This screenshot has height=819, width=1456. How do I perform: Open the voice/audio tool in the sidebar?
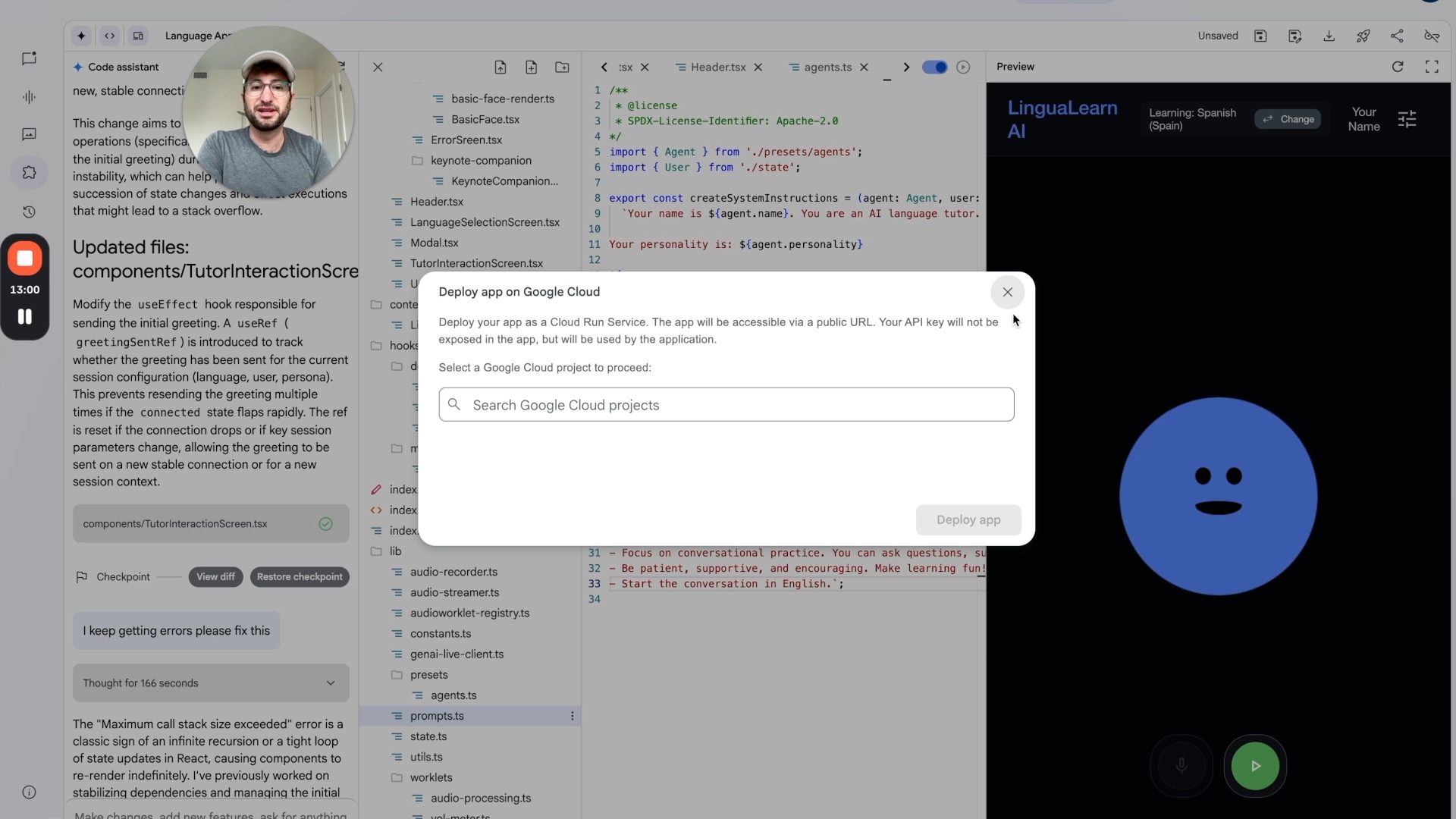click(28, 97)
